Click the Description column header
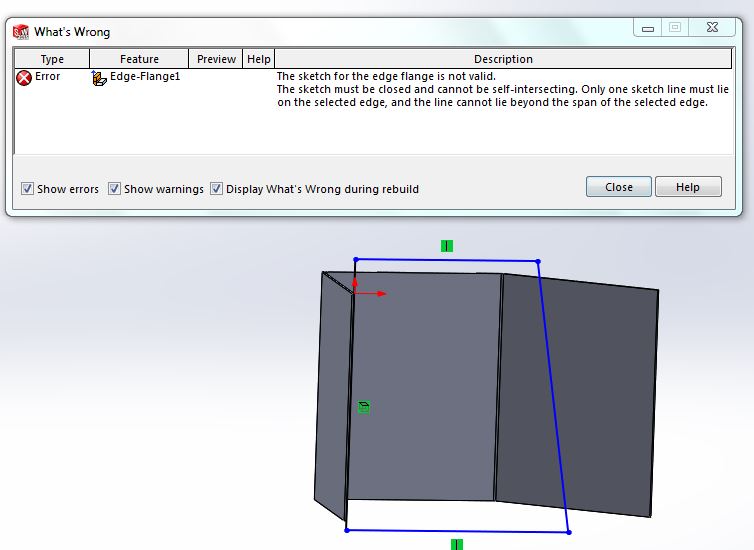This screenshot has height=550, width=754. [503, 59]
